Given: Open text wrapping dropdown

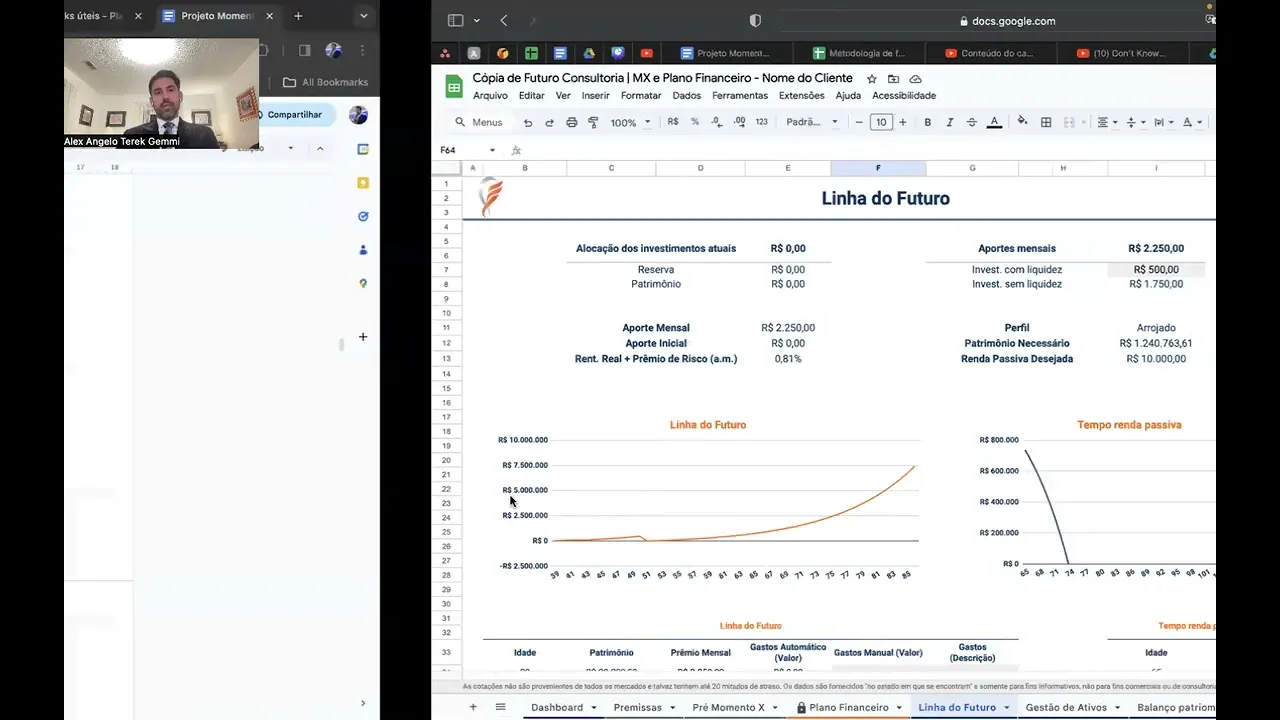Looking at the screenshot, I should 1163,122.
